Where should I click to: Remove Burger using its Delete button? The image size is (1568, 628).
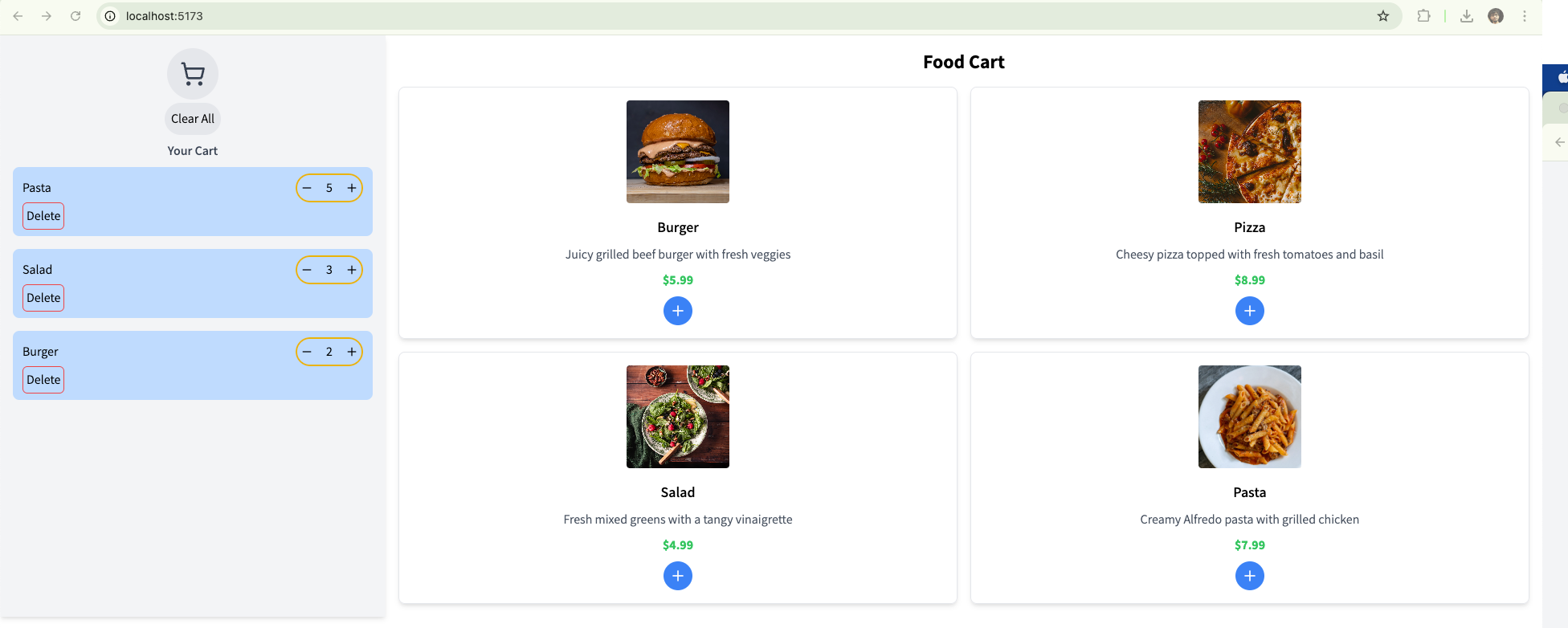(43, 380)
